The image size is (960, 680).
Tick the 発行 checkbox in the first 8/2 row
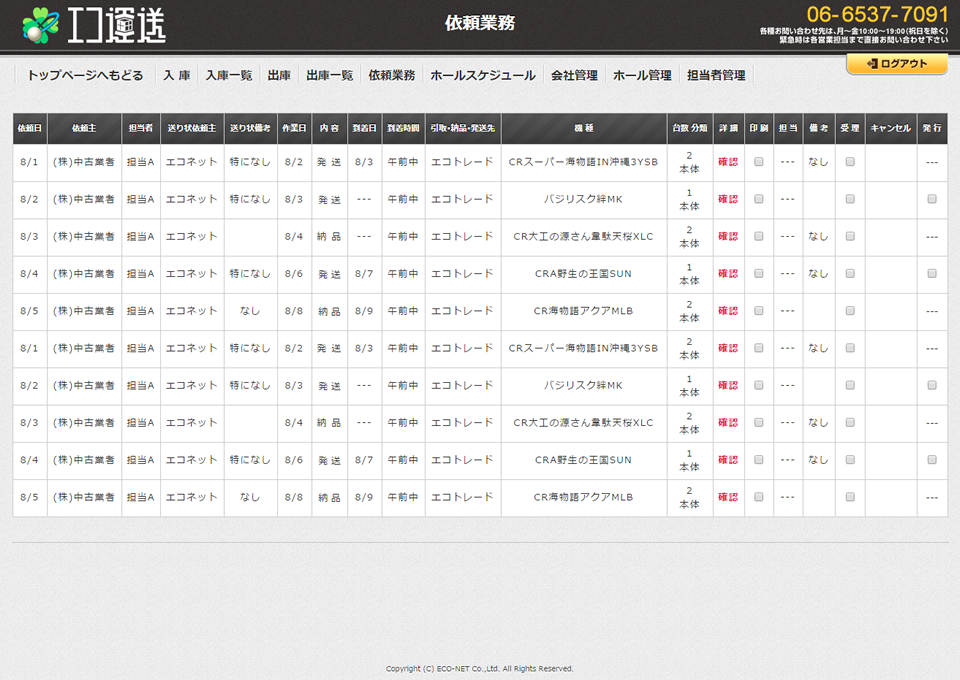(932, 199)
